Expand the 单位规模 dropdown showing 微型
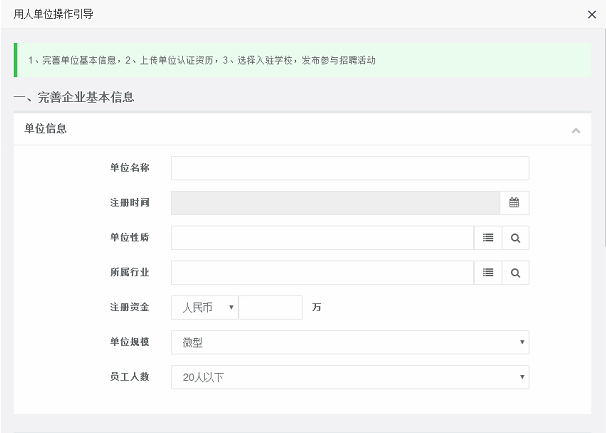 coord(350,342)
